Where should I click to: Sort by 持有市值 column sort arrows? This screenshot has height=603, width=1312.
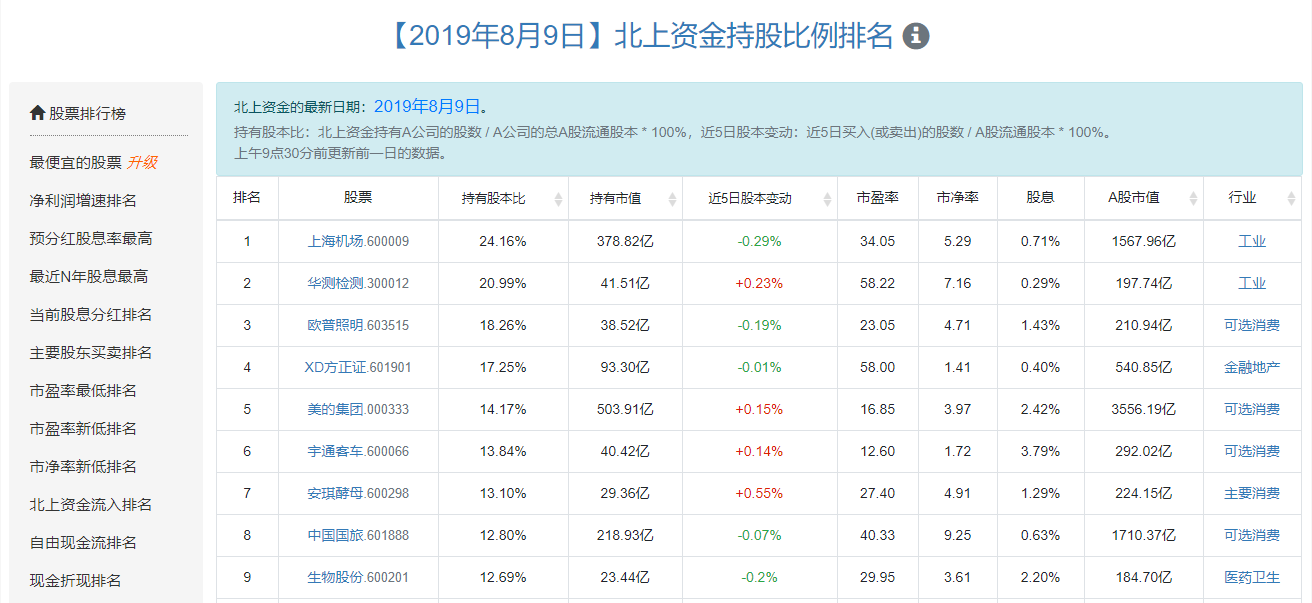(672, 199)
